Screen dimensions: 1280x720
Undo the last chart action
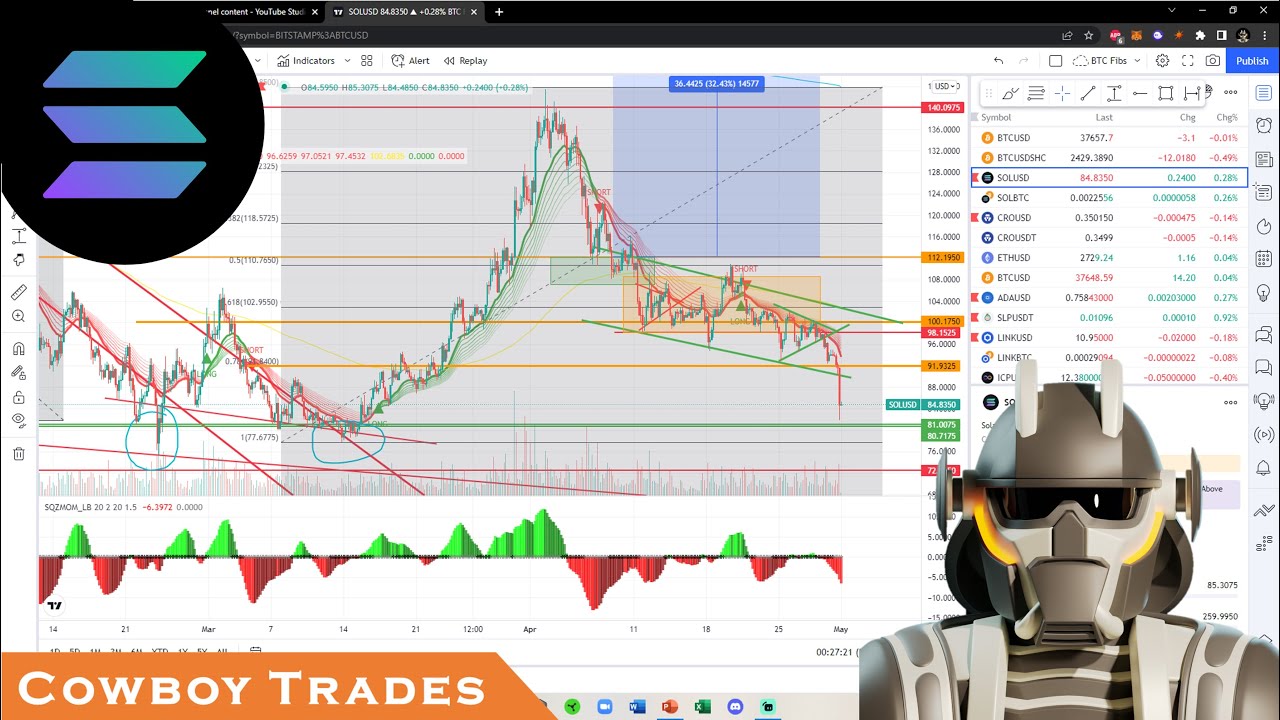[x=998, y=60]
